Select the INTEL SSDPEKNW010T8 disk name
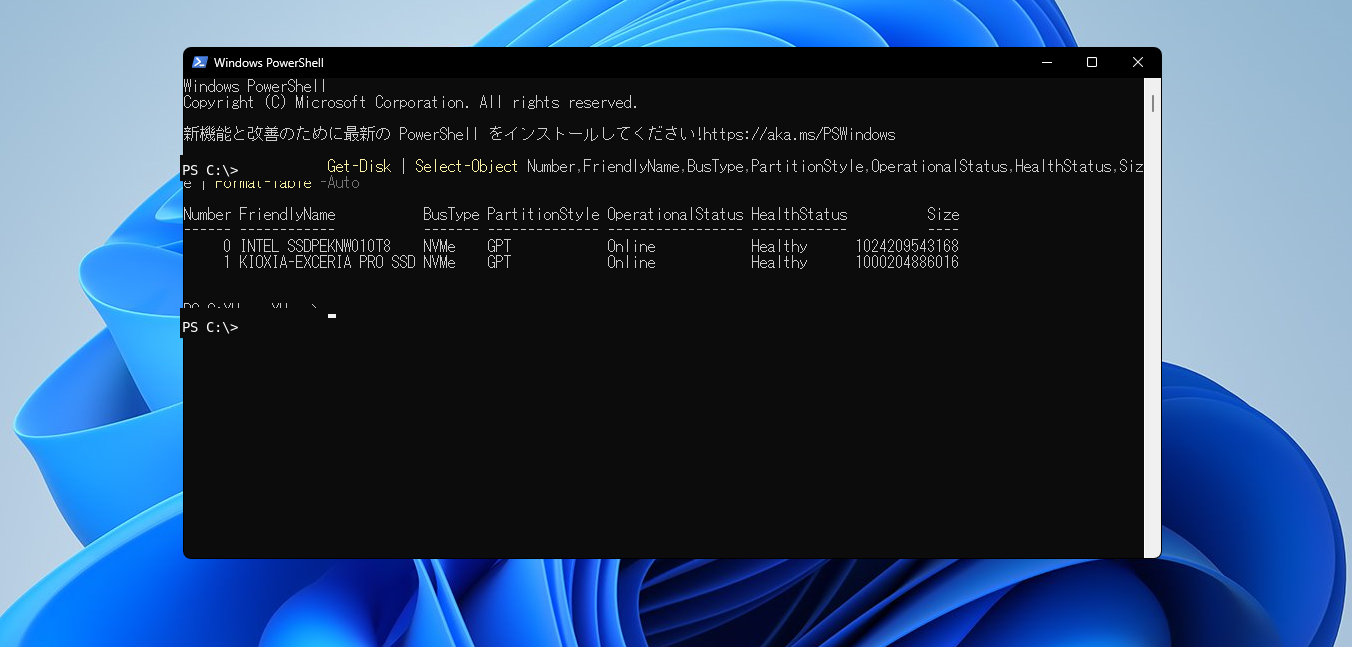The image size is (1352, 647). (x=315, y=246)
